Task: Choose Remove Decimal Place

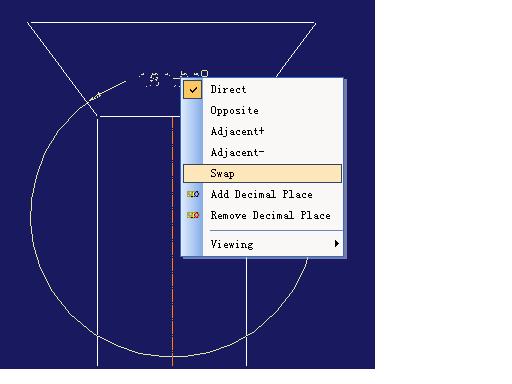Action: point(262,215)
